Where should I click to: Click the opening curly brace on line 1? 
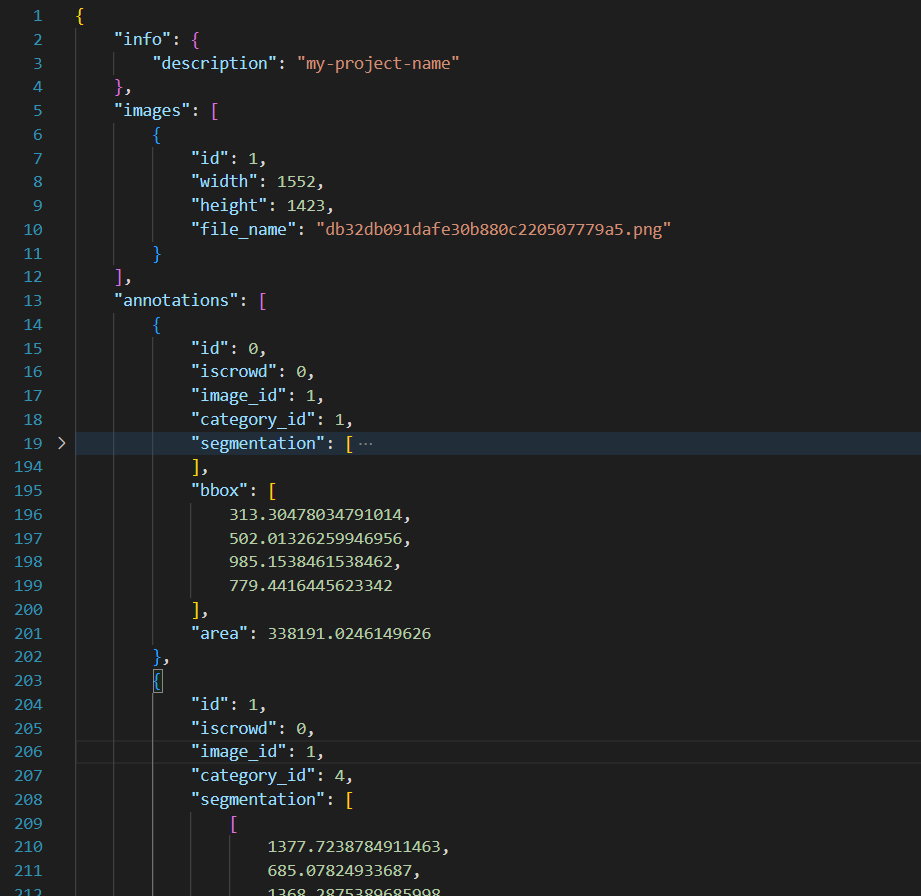(x=80, y=16)
